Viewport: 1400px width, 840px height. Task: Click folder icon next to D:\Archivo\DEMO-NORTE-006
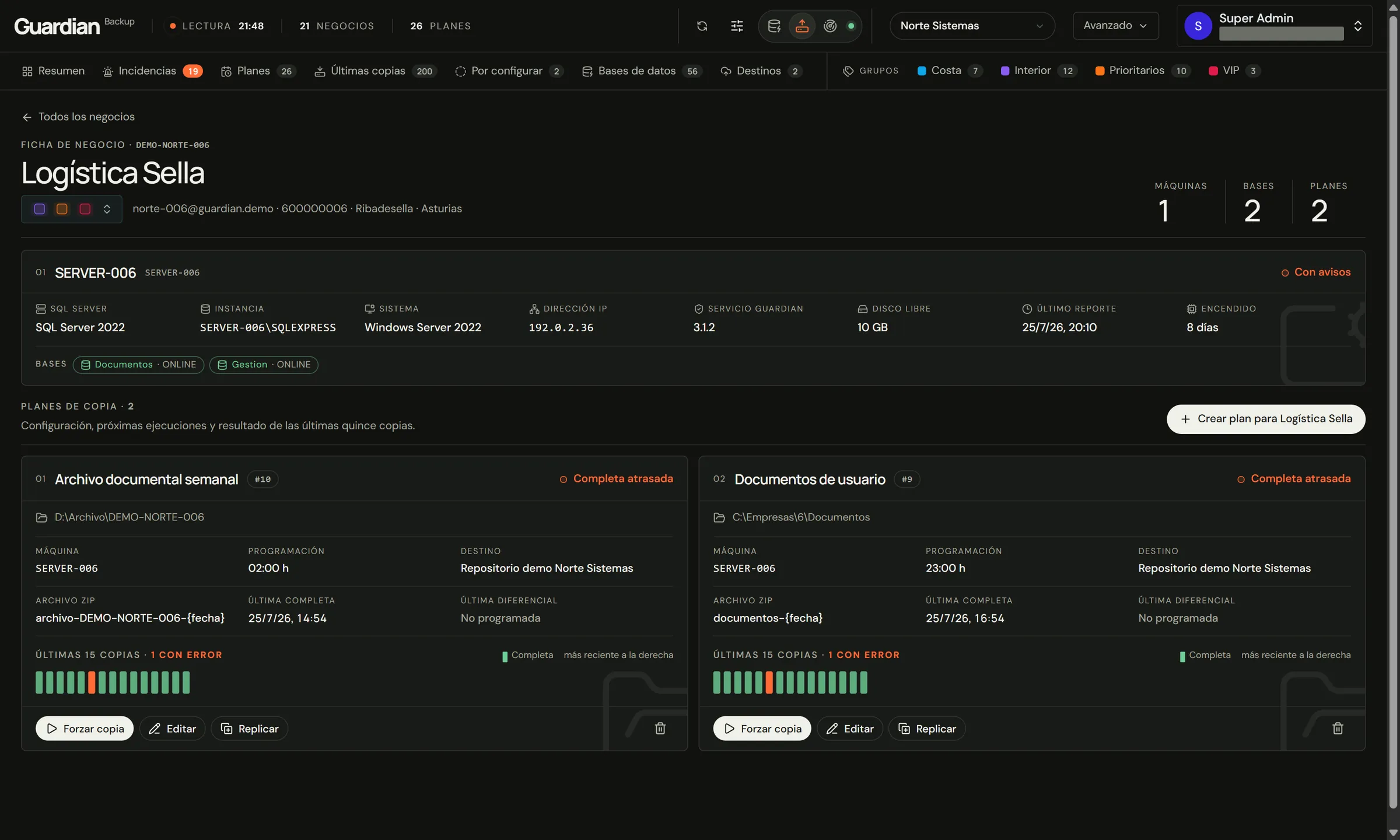(41, 517)
